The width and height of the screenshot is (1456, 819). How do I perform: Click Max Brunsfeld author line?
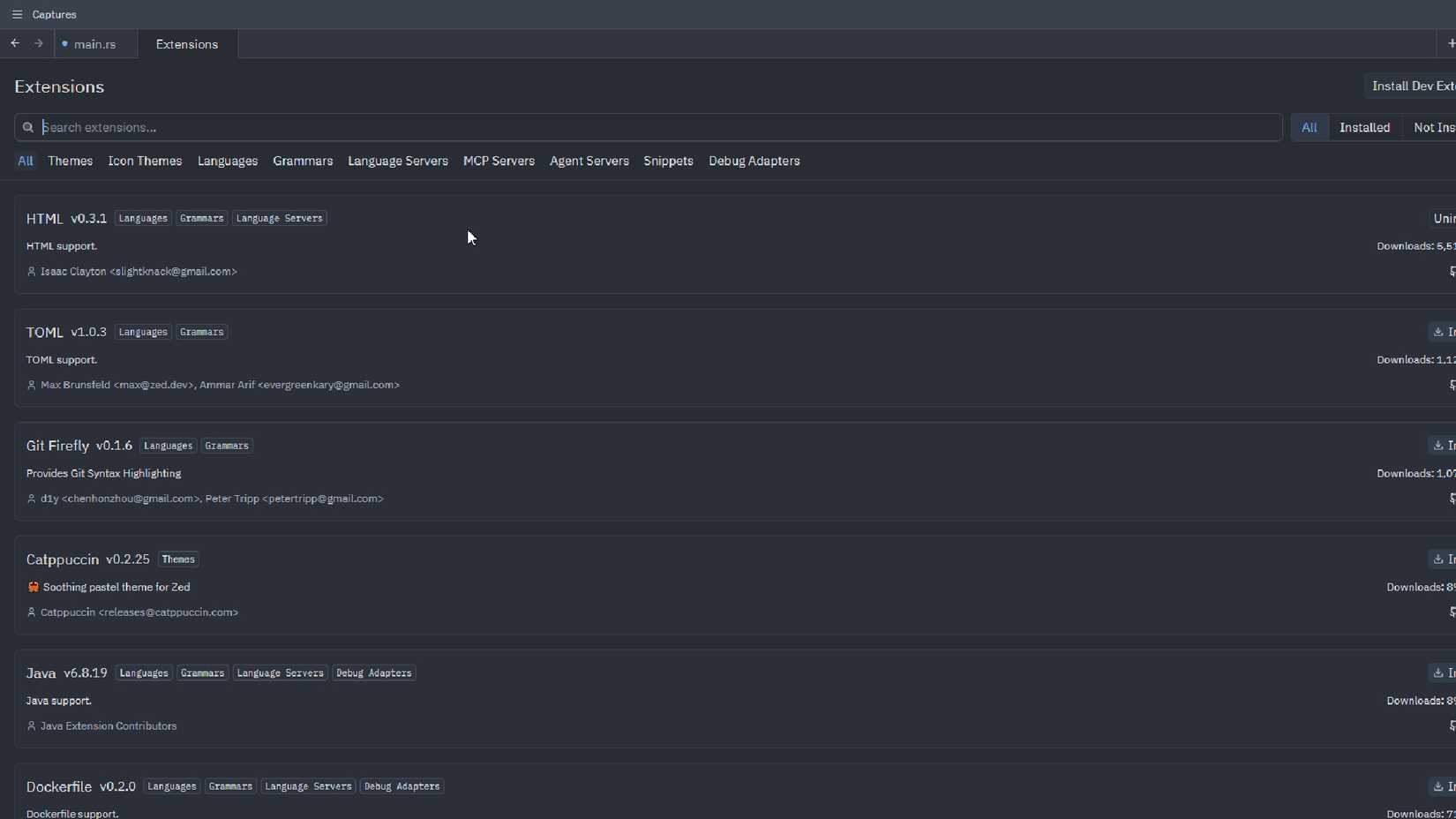coord(220,385)
